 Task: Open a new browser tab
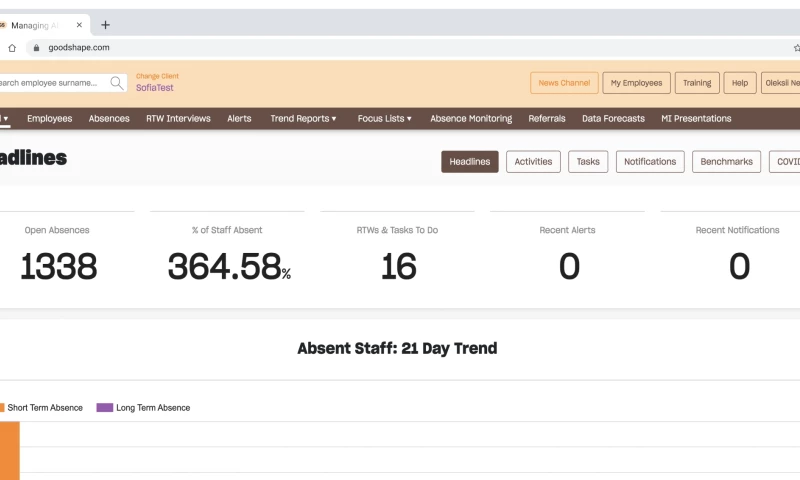(105, 25)
